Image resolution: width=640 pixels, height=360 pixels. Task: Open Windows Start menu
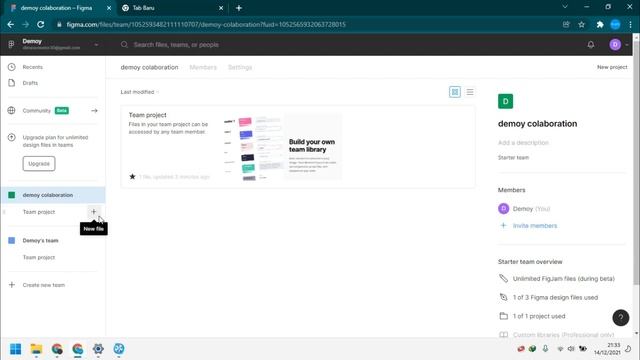coord(16,349)
